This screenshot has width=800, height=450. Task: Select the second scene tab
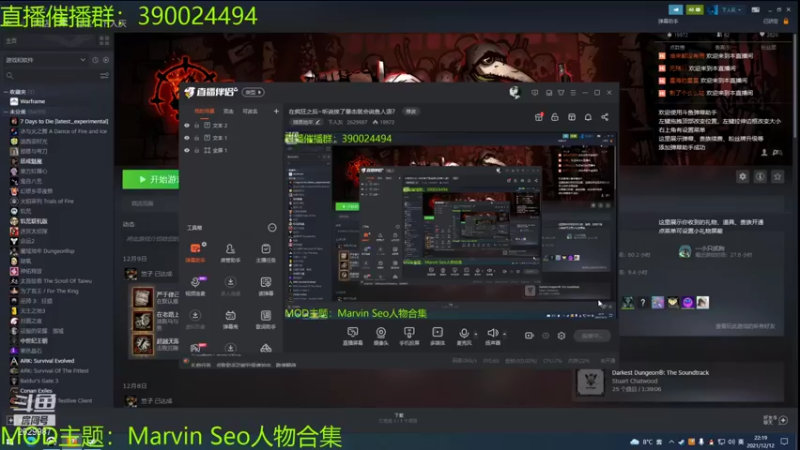228,111
